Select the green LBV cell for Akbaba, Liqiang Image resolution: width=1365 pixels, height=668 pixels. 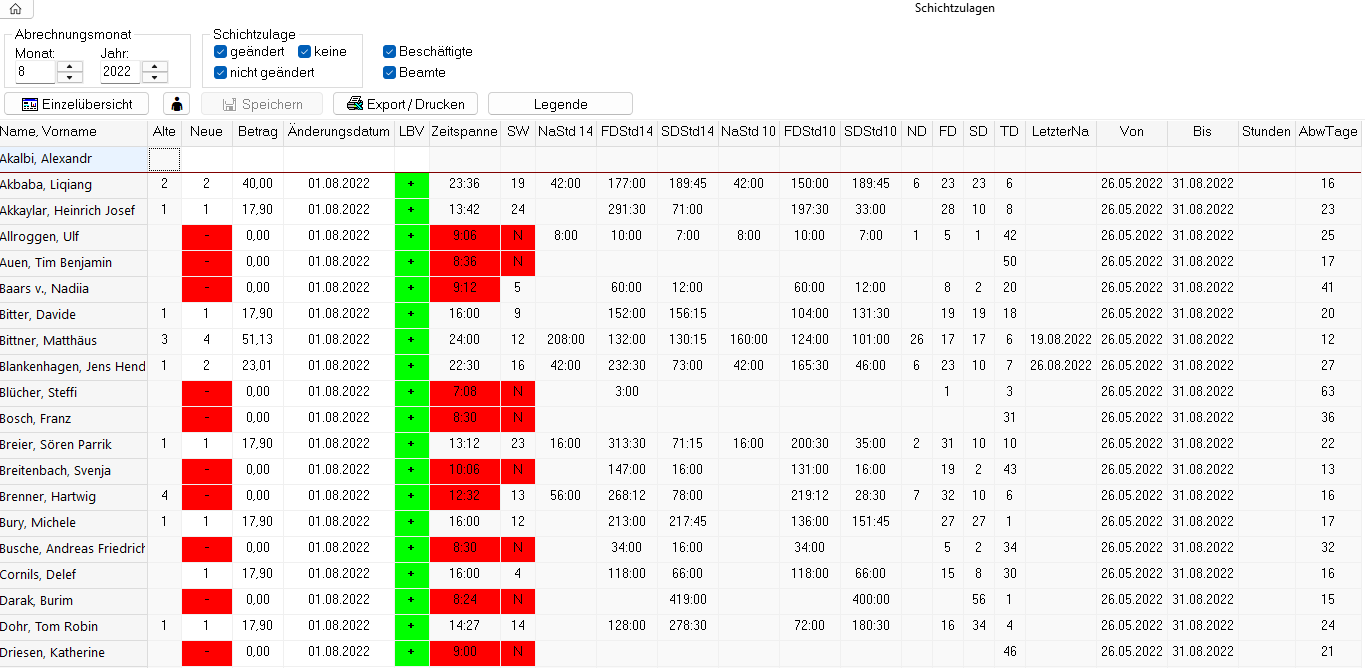pyautogui.click(x=412, y=184)
